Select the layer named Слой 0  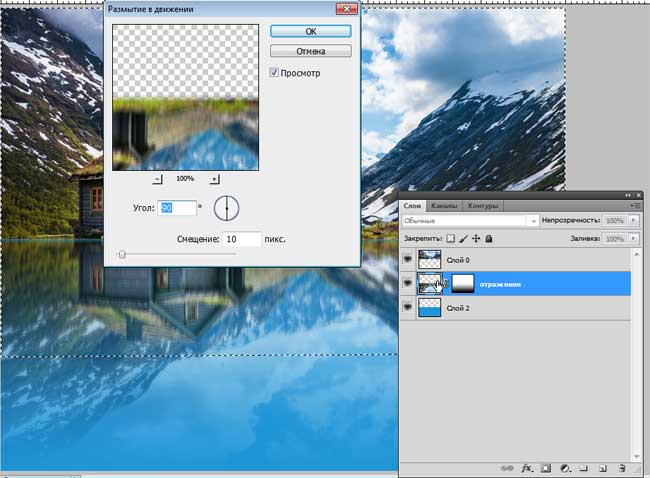pos(458,260)
